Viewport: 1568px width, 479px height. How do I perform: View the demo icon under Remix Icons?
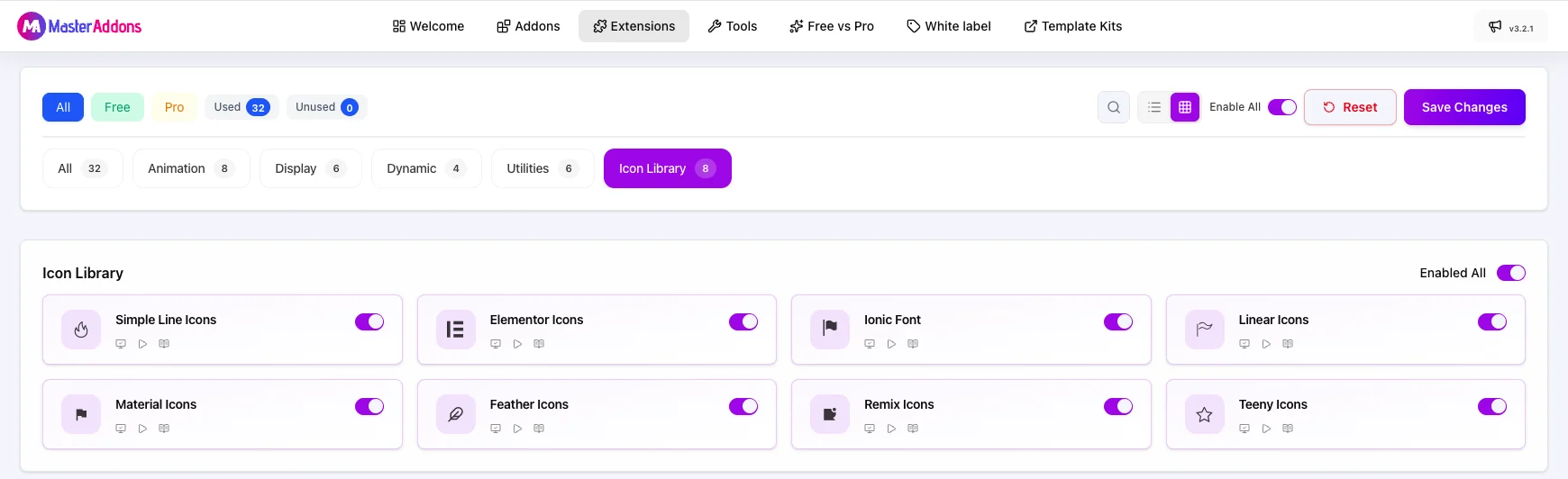870,429
